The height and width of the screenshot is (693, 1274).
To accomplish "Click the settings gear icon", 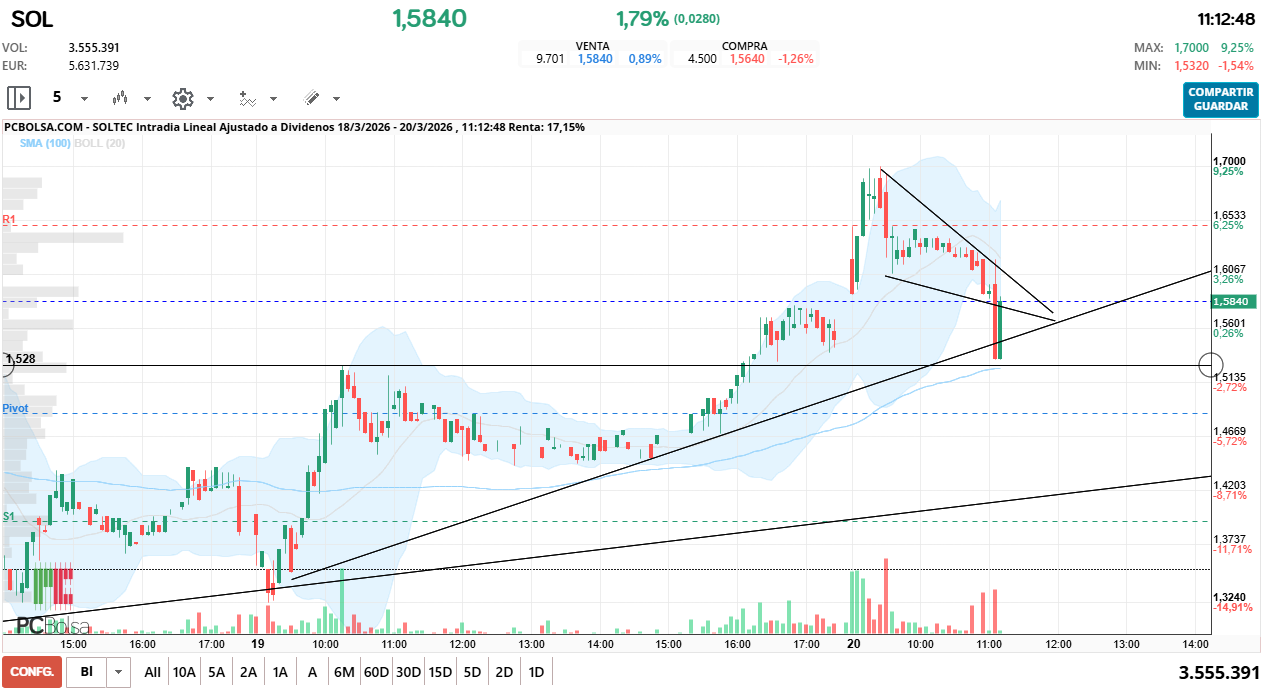I will point(182,98).
